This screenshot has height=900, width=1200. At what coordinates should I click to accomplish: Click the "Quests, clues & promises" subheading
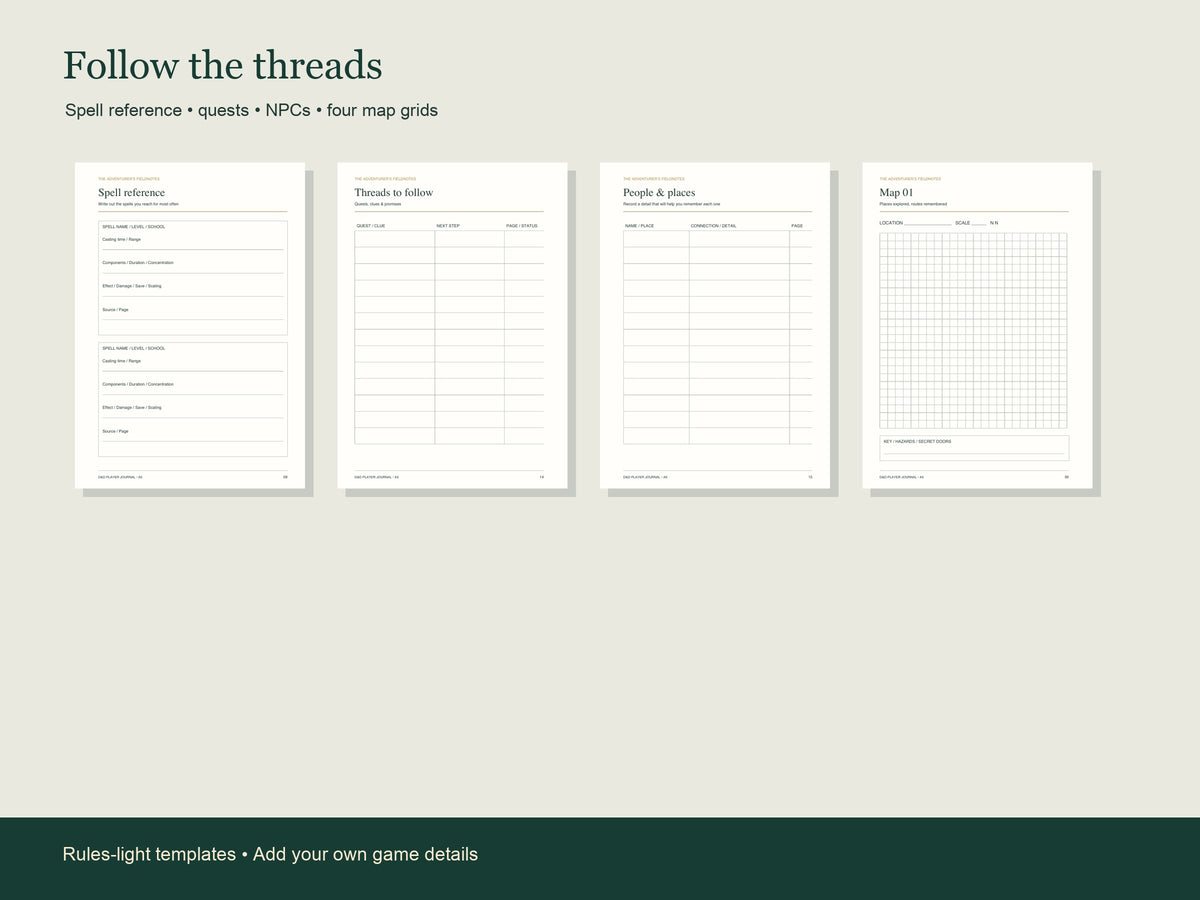coord(377,204)
